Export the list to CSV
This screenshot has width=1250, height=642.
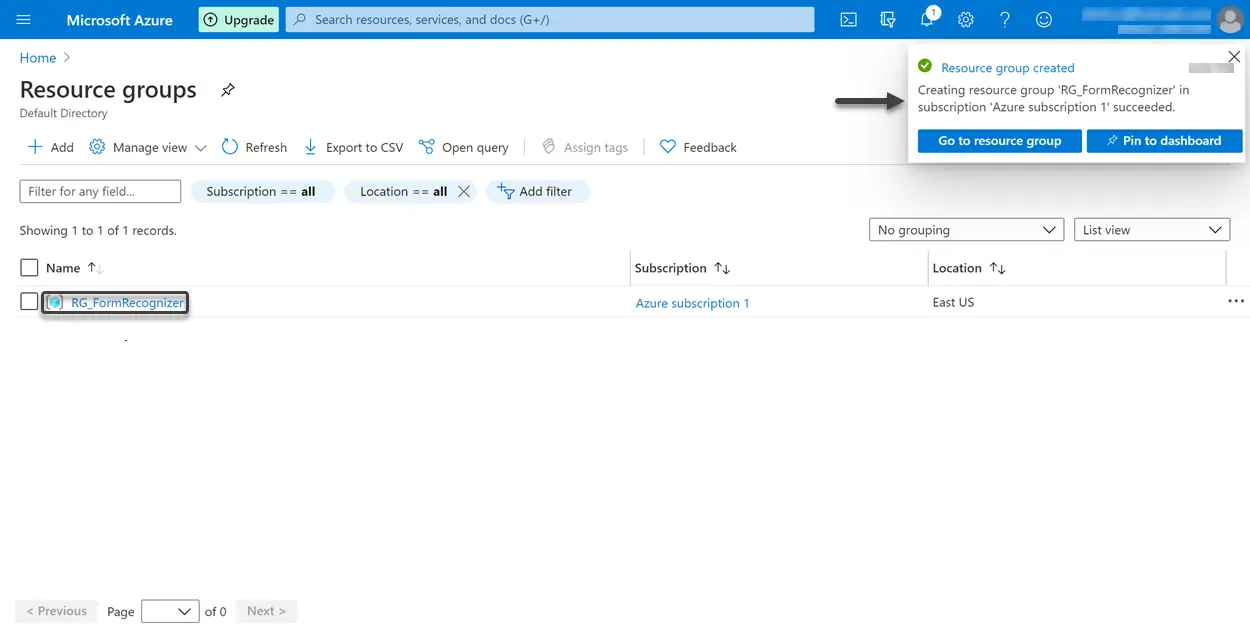tap(353, 147)
